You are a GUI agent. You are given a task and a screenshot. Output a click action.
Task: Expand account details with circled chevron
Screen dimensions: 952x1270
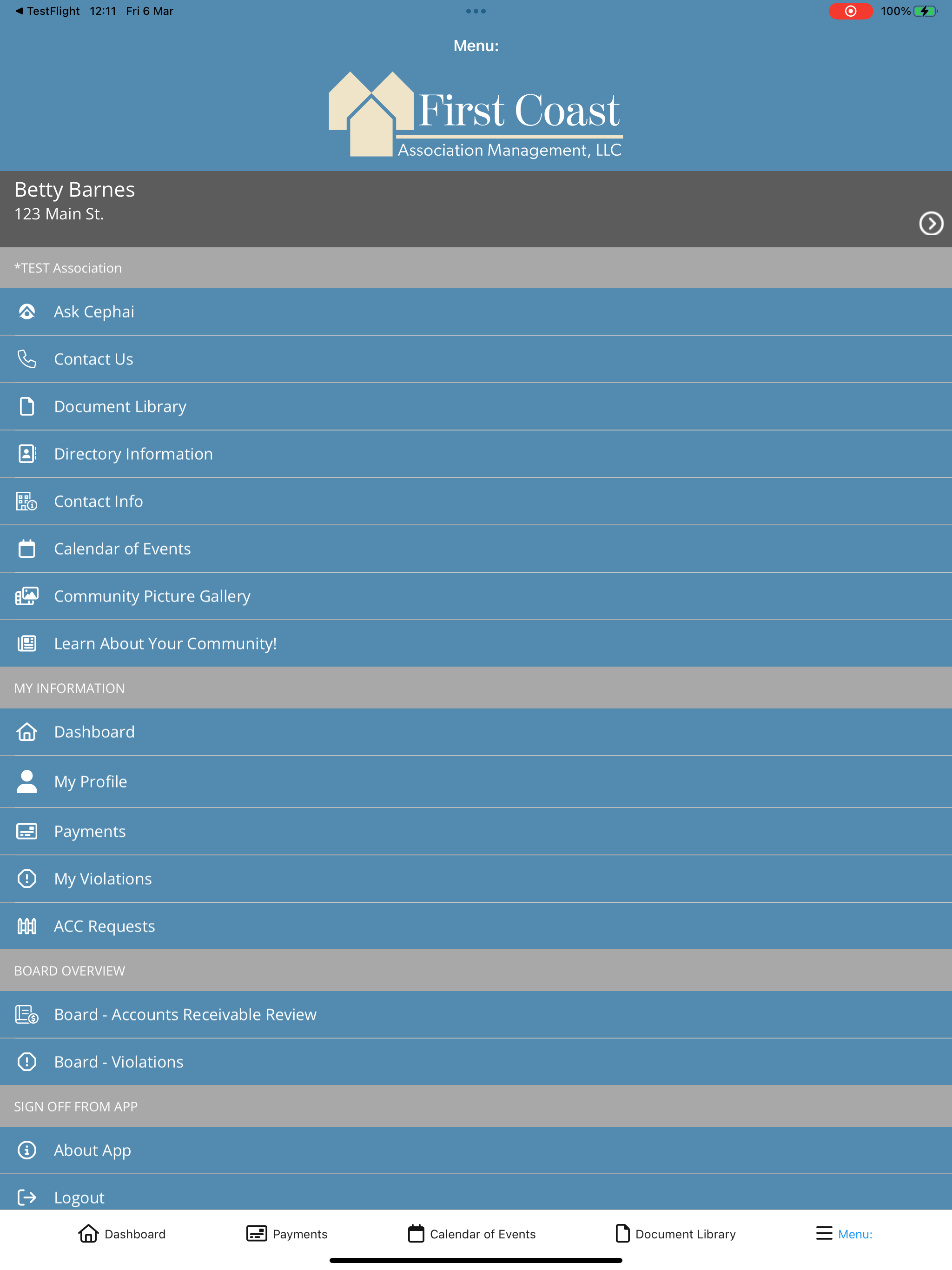point(931,223)
